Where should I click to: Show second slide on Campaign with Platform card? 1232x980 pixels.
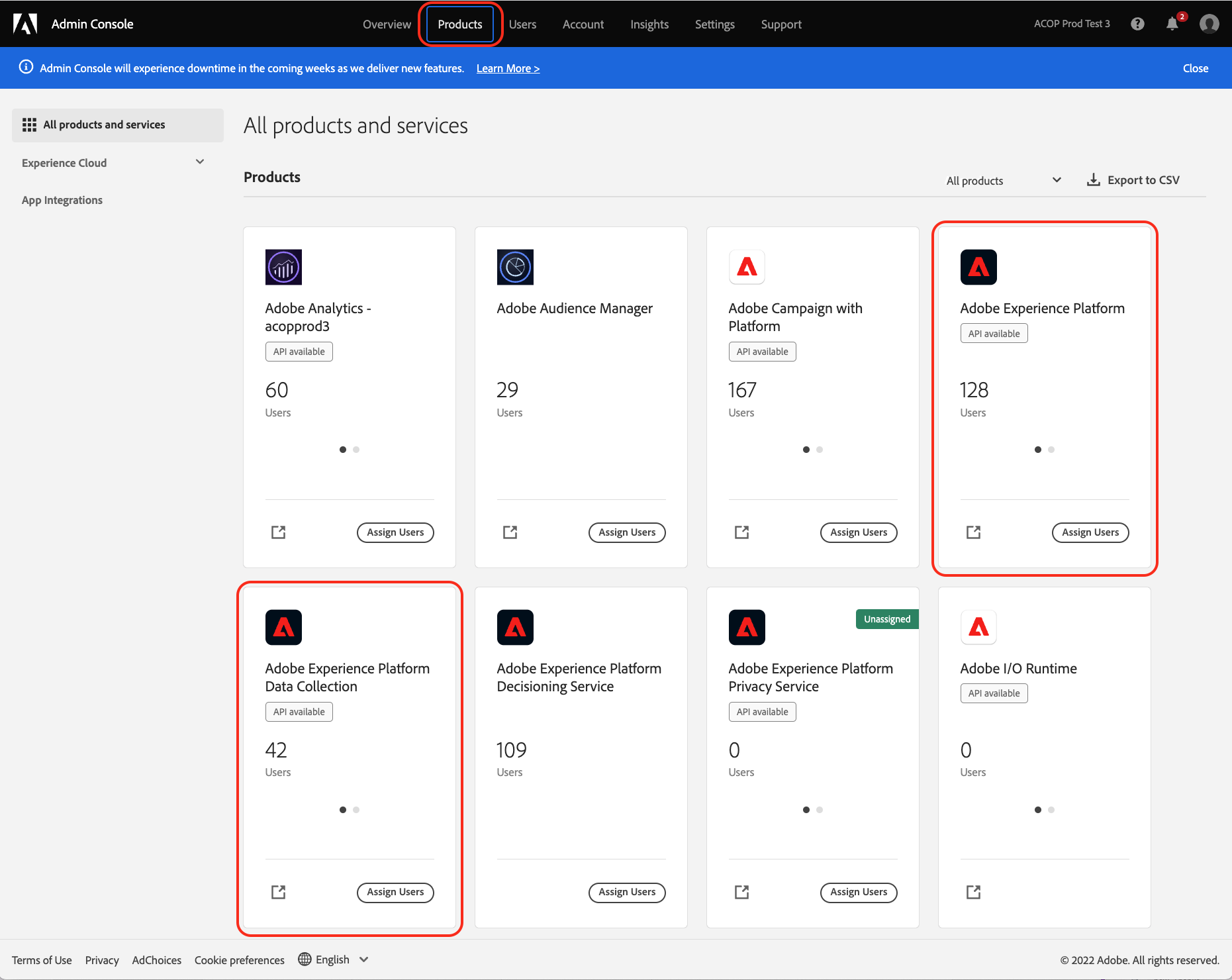coord(820,450)
